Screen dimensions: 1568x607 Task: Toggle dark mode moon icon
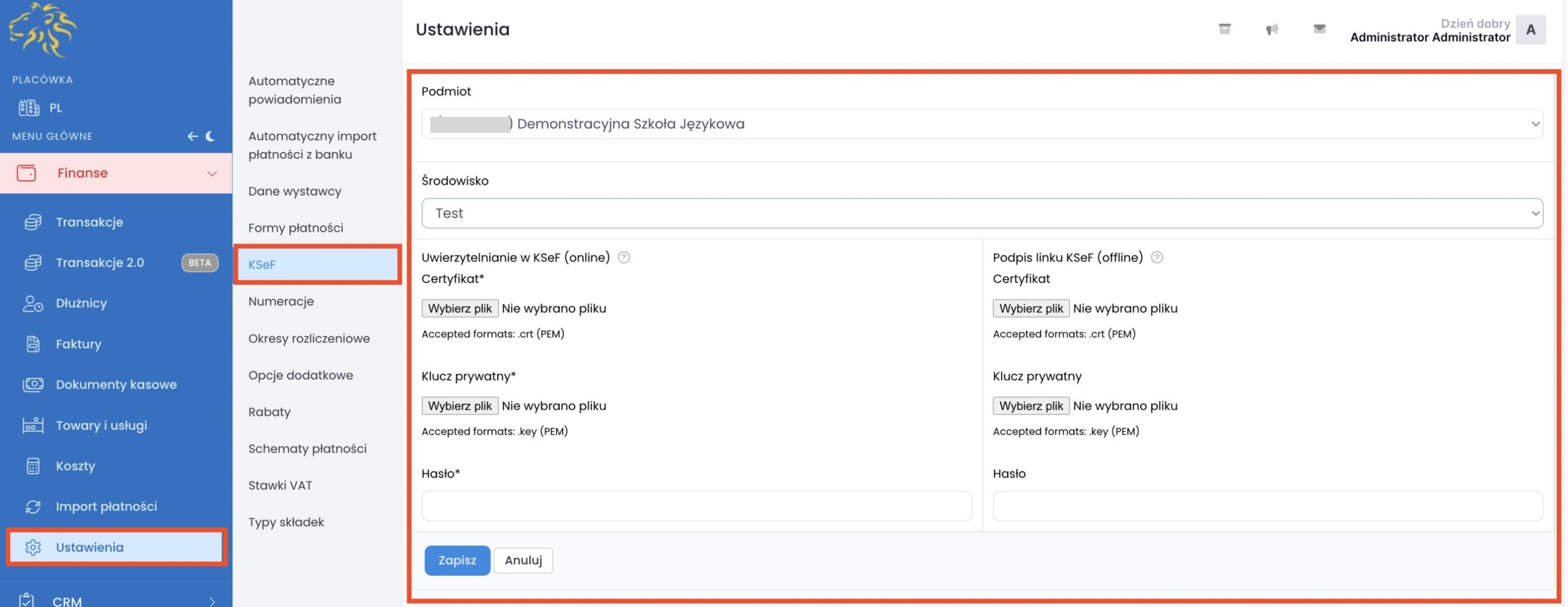[211, 136]
